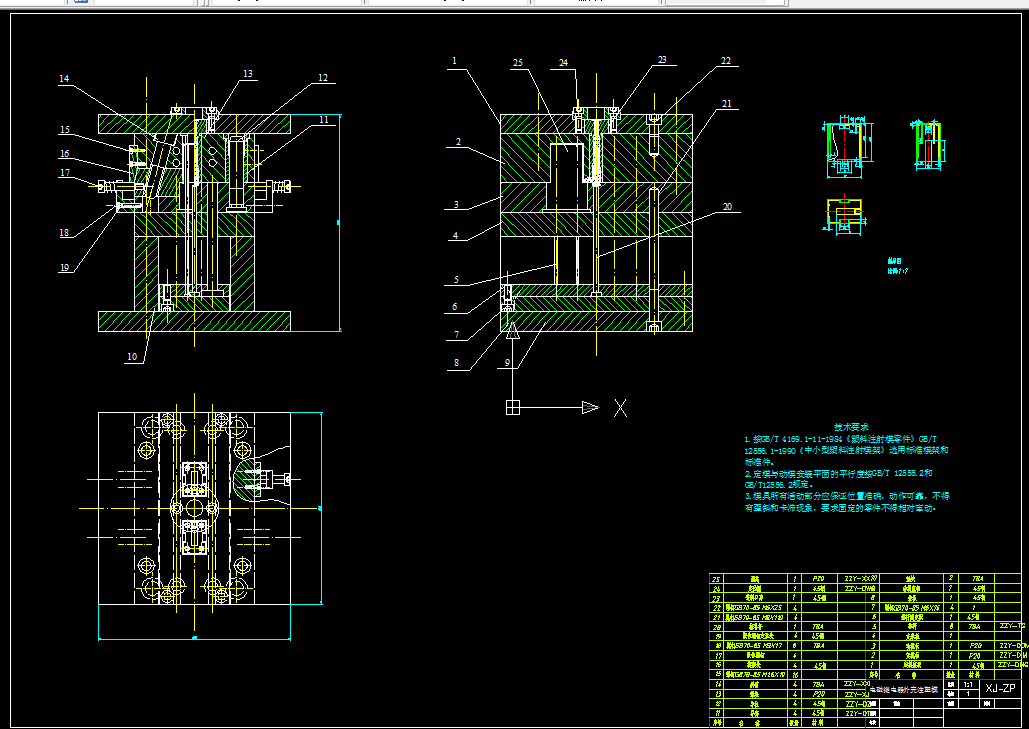Select part callout number 14 in left section view

64,79
